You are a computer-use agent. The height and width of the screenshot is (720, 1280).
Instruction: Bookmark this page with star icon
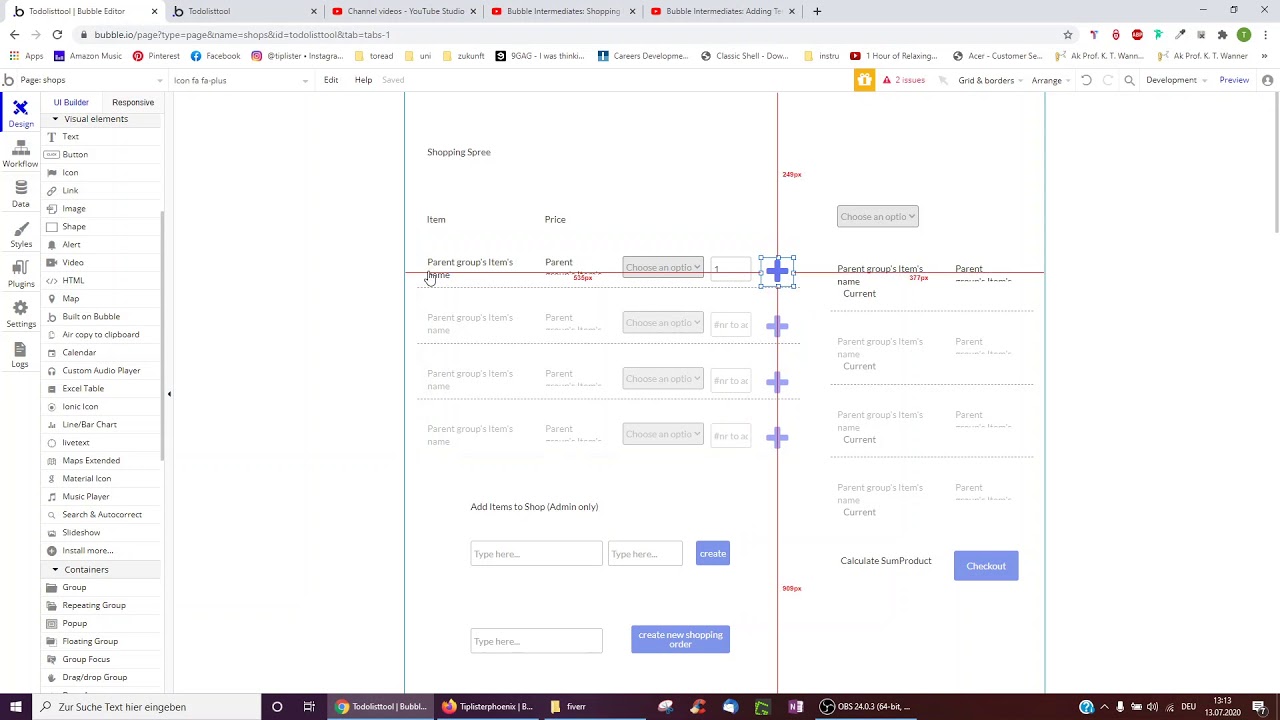[x=1068, y=34]
